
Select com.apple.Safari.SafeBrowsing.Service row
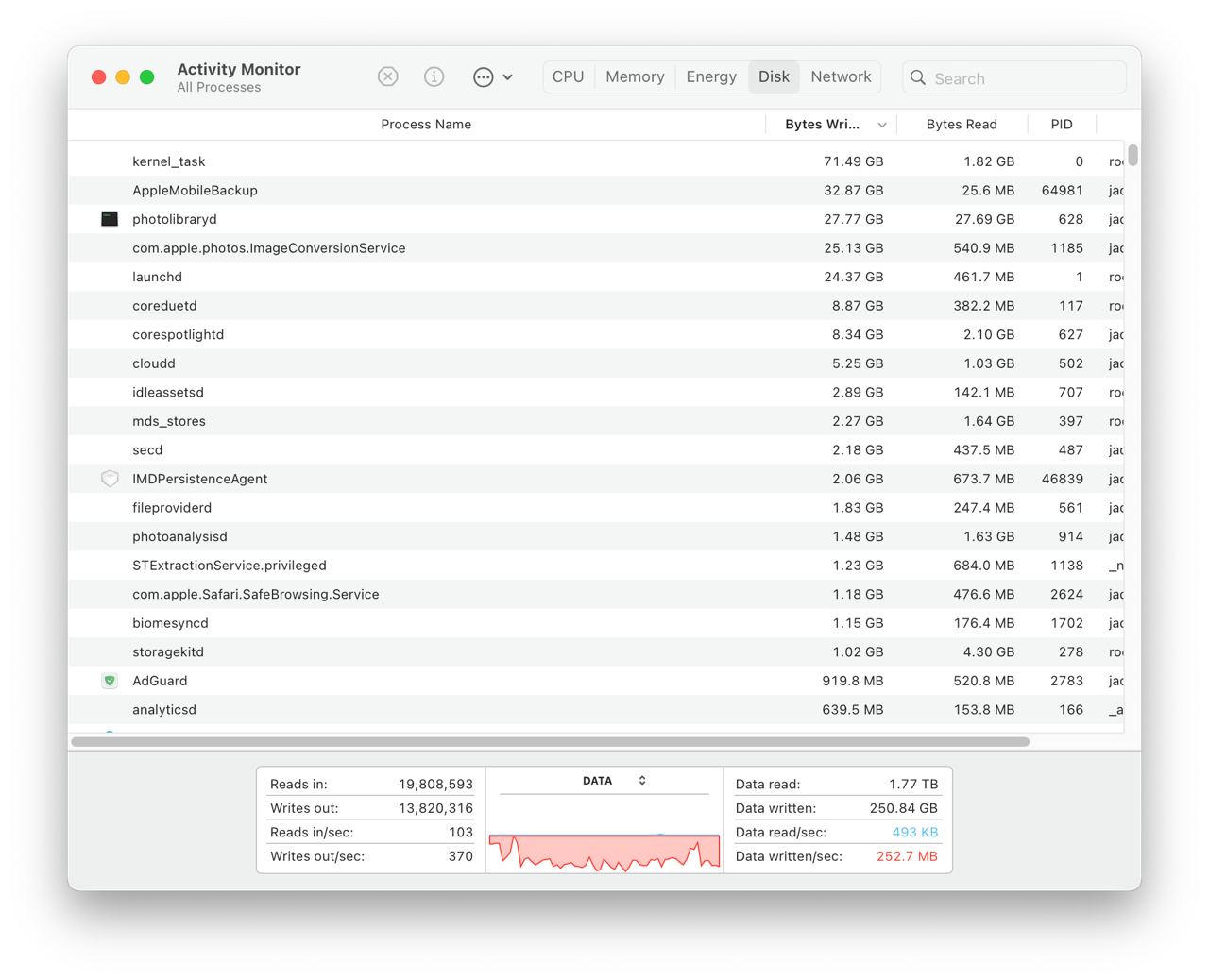tap(597, 594)
